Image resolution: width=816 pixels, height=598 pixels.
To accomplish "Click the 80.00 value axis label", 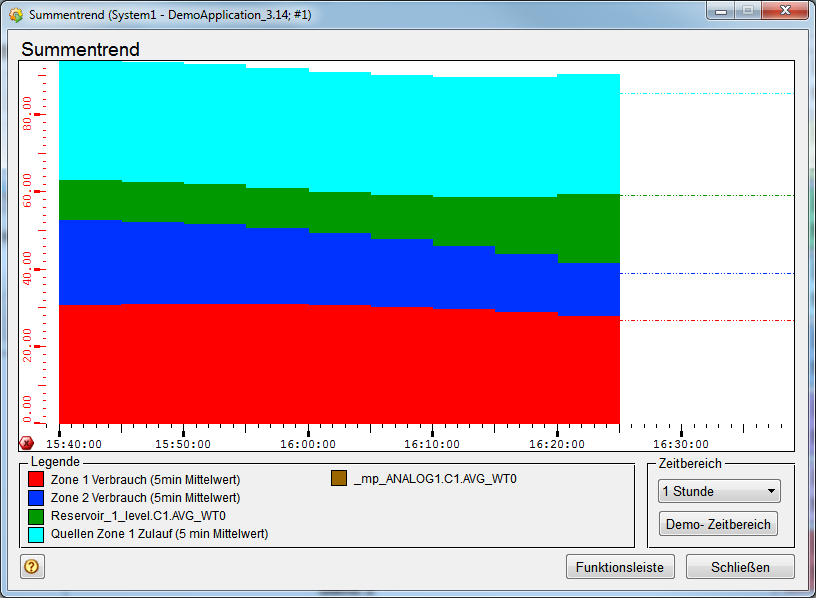I will (27, 113).
